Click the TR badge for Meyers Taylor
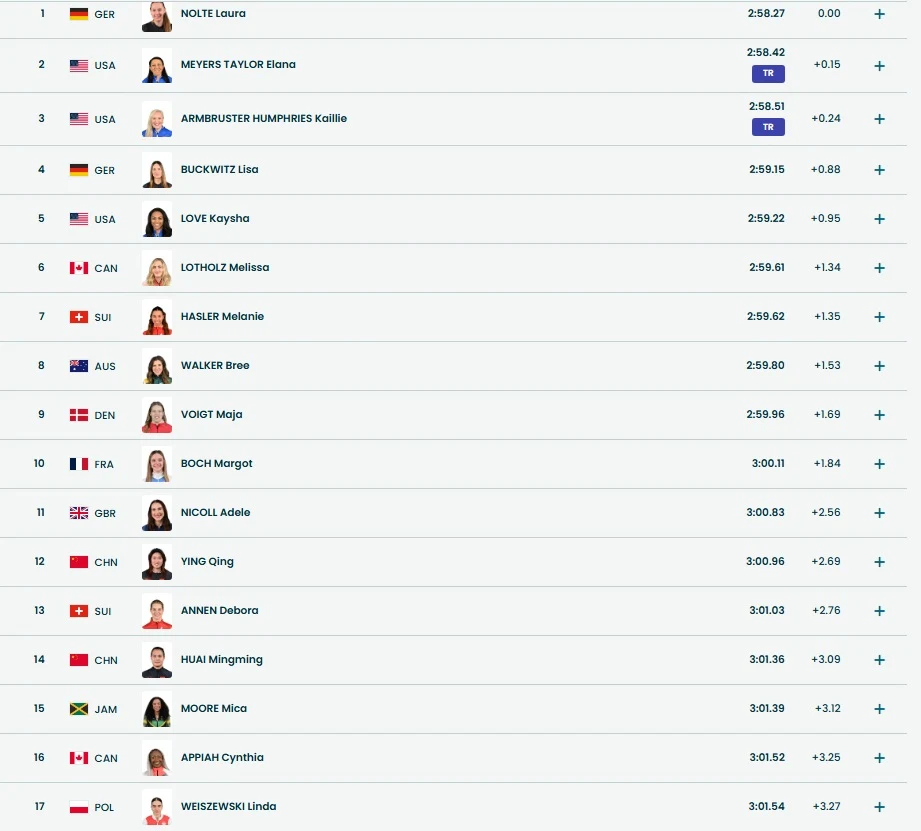Screen dimensions: 921x831 point(768,73)
